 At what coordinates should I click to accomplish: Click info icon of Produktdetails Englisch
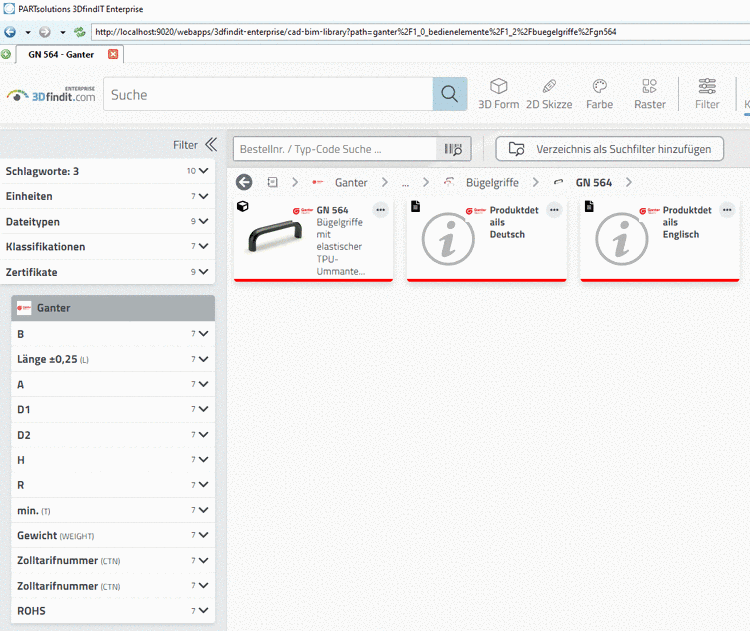point(621,239)
